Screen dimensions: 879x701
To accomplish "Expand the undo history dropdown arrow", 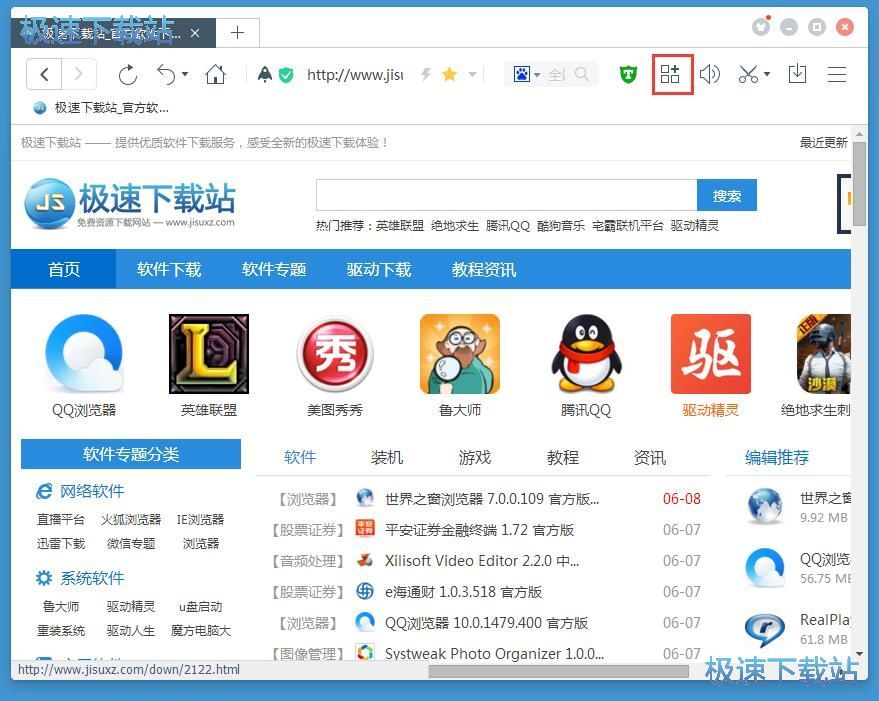I will [x=185, y=74].
